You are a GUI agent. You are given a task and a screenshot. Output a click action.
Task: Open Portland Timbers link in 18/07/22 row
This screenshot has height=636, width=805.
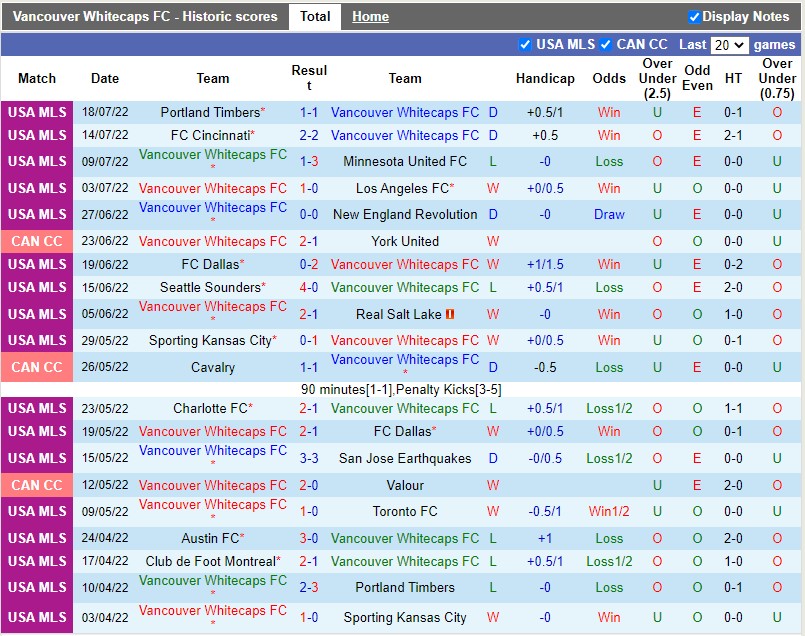pos(210,112)
